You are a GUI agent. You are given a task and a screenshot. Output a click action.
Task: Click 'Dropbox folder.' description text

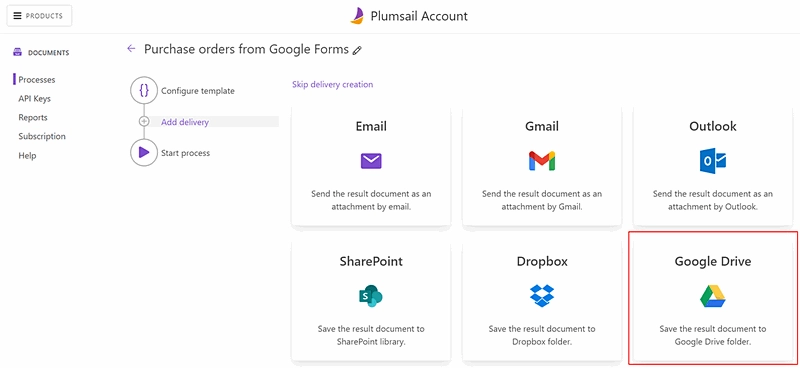[x=542, y=342]
